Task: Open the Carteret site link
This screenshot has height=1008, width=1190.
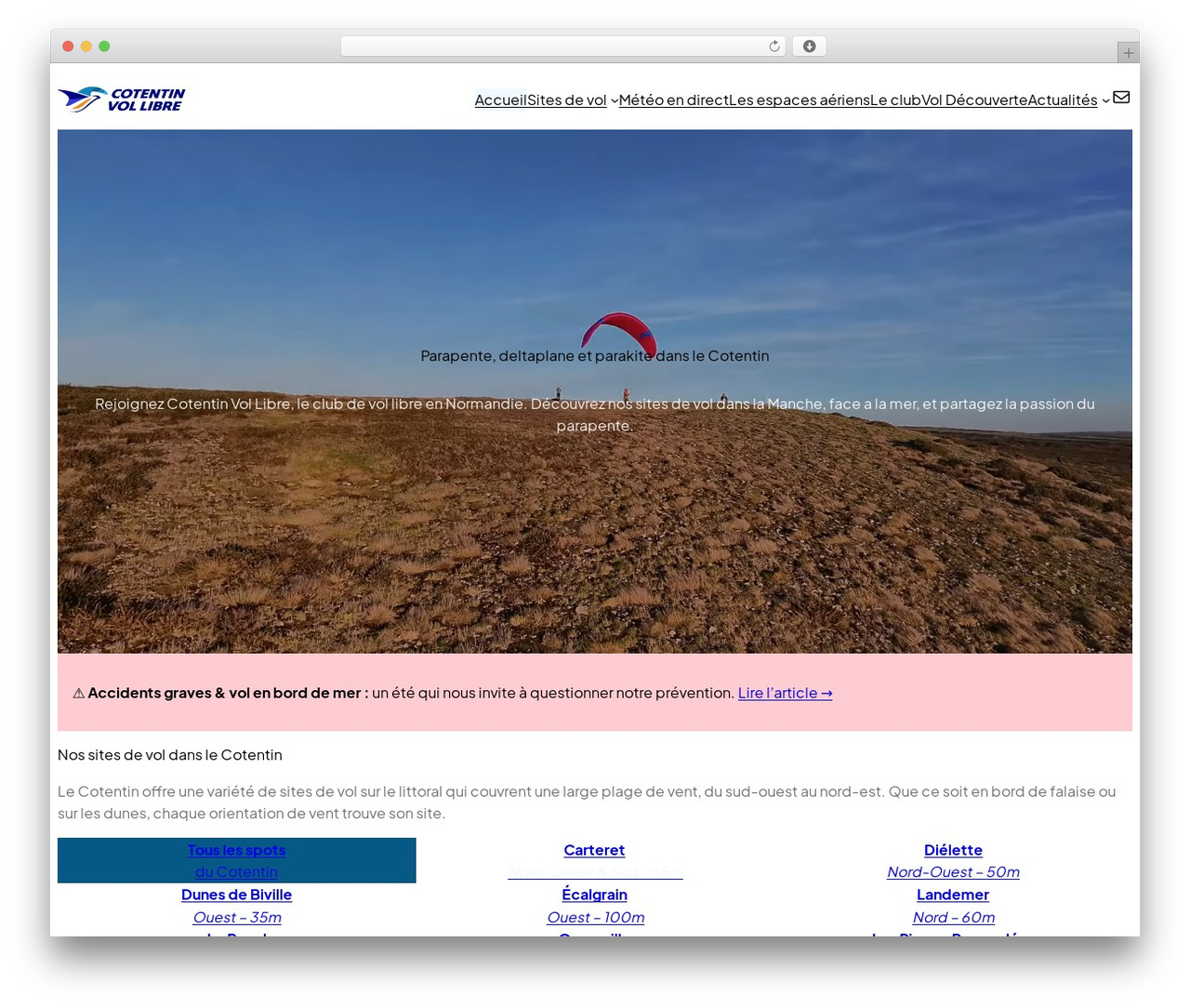Action: tap(594, 850)
